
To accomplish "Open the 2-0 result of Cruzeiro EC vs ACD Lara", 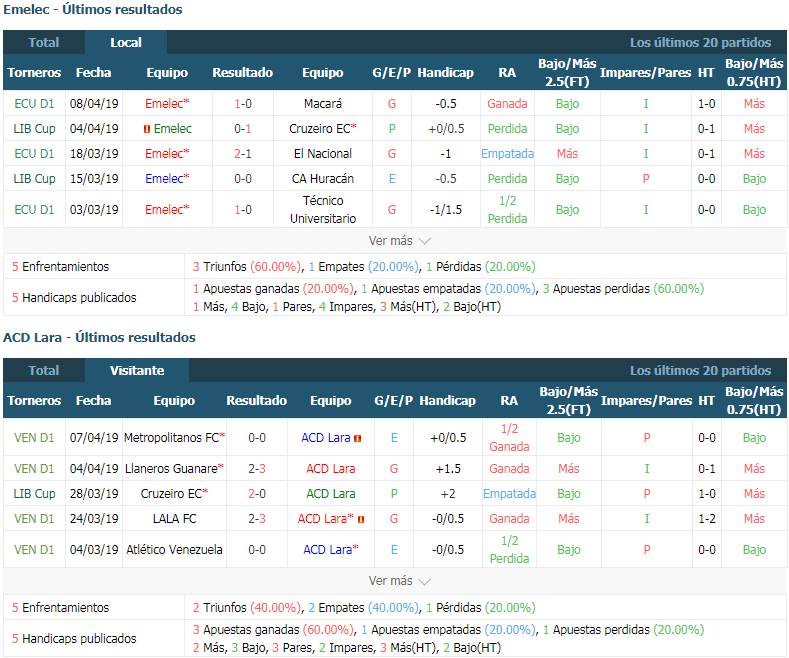I will pos(257,494).
